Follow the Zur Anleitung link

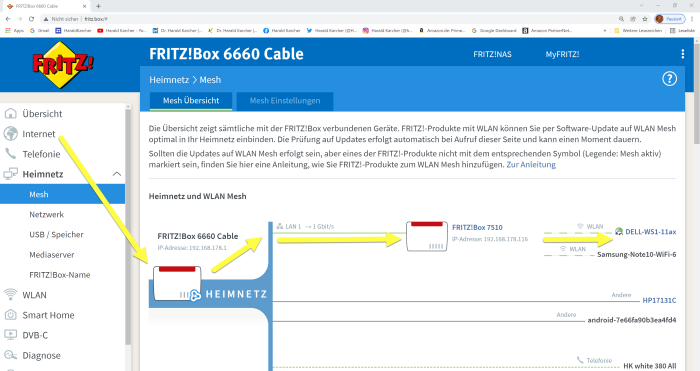[531, 164]
